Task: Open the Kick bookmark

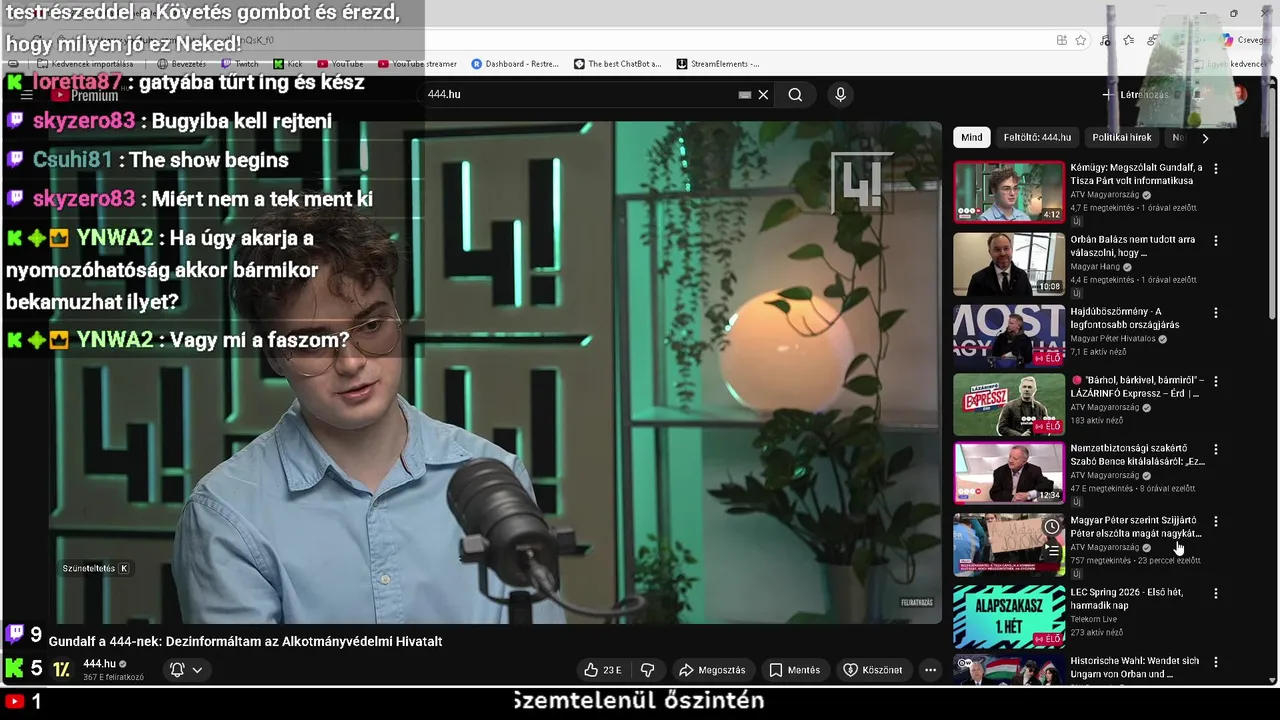Action: (x=288, y=64)
